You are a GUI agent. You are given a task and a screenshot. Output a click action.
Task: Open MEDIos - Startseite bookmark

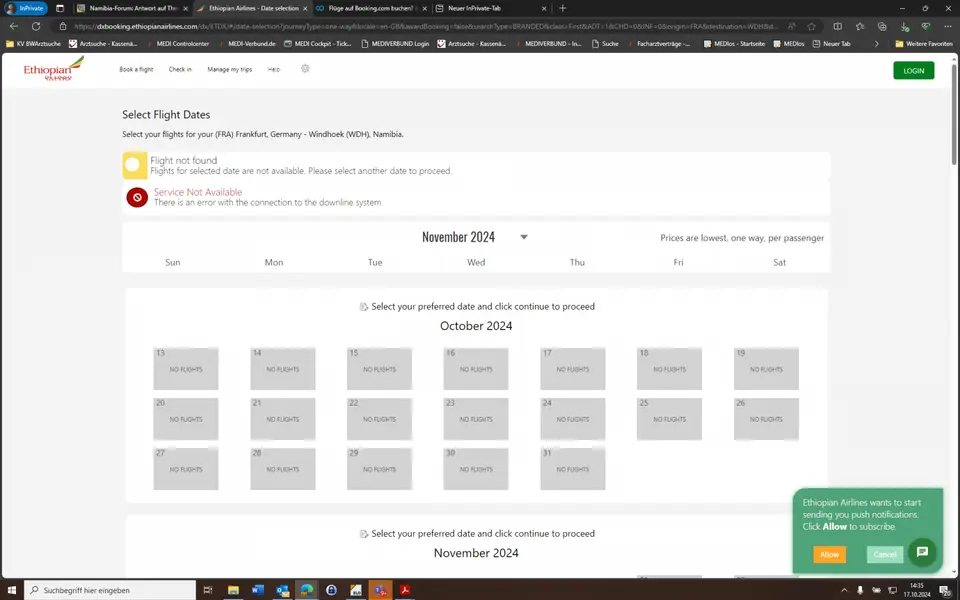click(x=734, y=43)
